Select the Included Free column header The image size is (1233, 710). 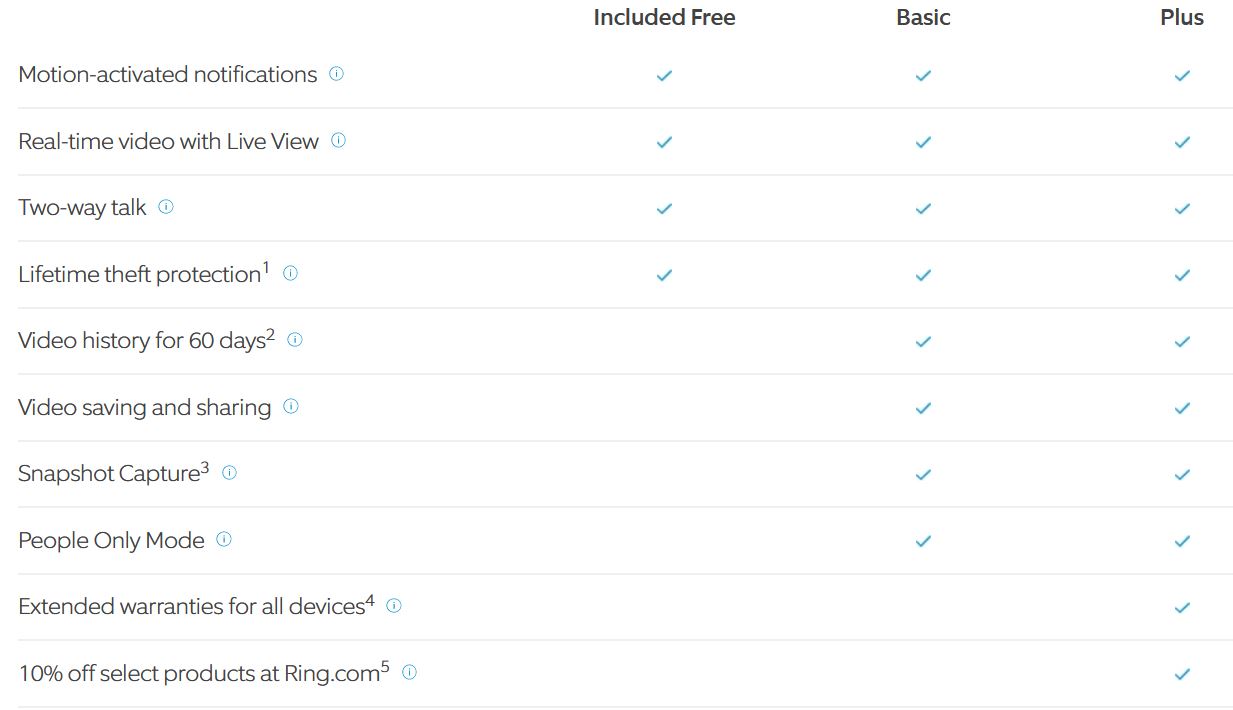click(664, 17)
